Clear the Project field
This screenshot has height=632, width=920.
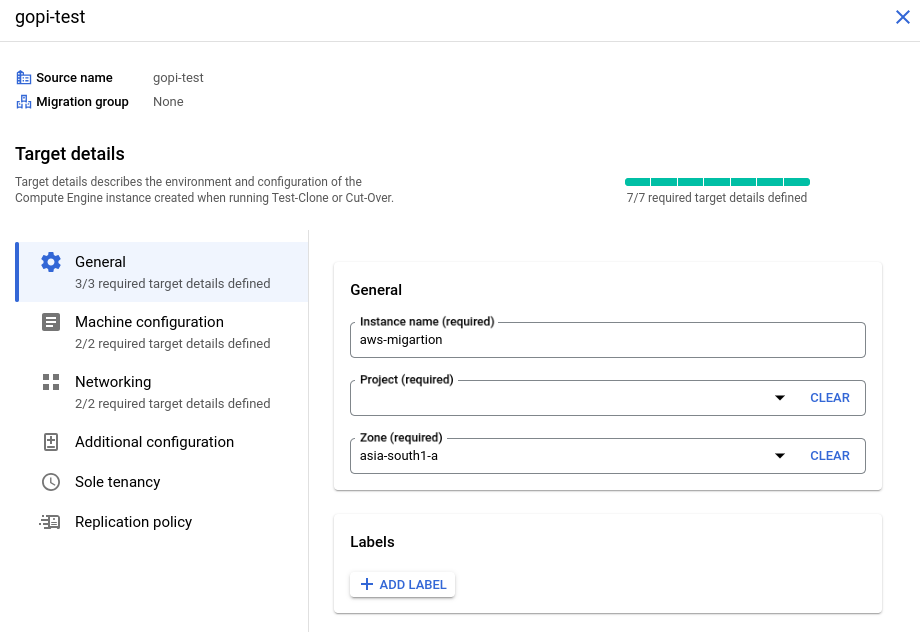pos(830,398)
